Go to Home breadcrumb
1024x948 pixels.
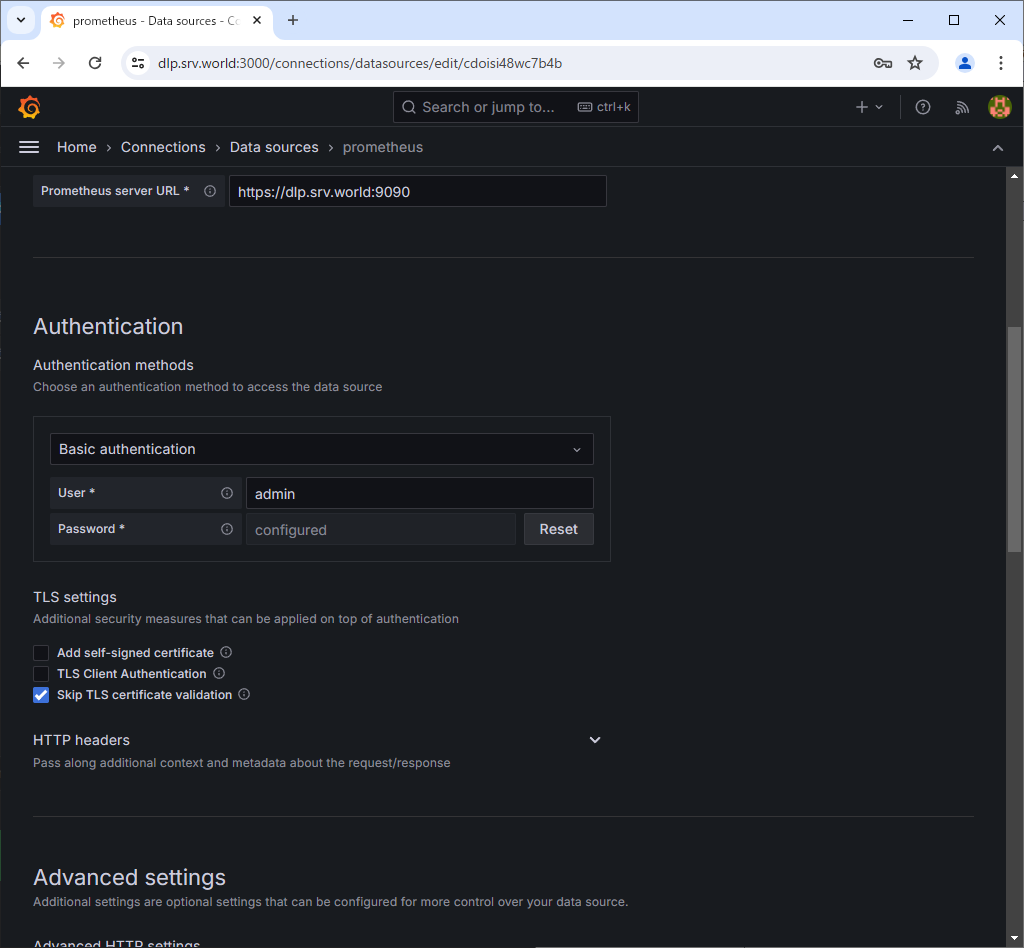pyautogui.click(x=76, y=148)
